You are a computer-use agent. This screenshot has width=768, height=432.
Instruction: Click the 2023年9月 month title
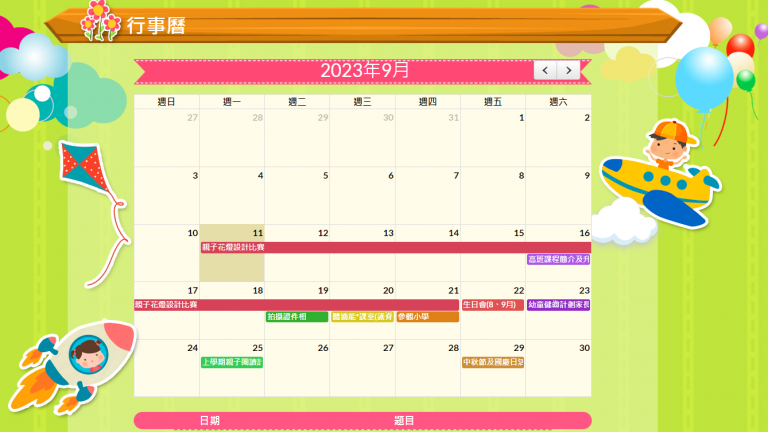coord(364,70)
